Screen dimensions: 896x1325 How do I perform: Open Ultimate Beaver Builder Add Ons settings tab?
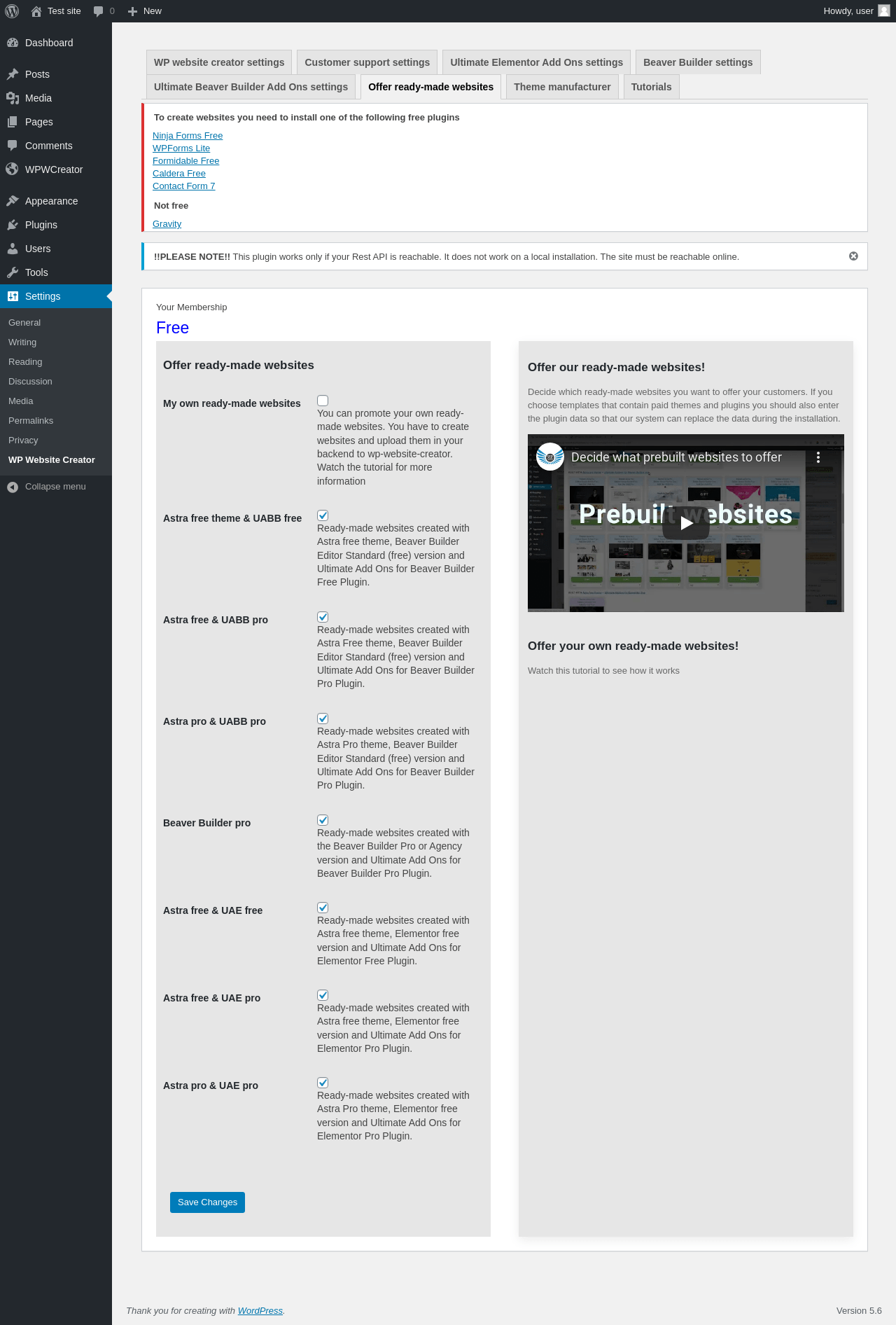tap(251, 87)
